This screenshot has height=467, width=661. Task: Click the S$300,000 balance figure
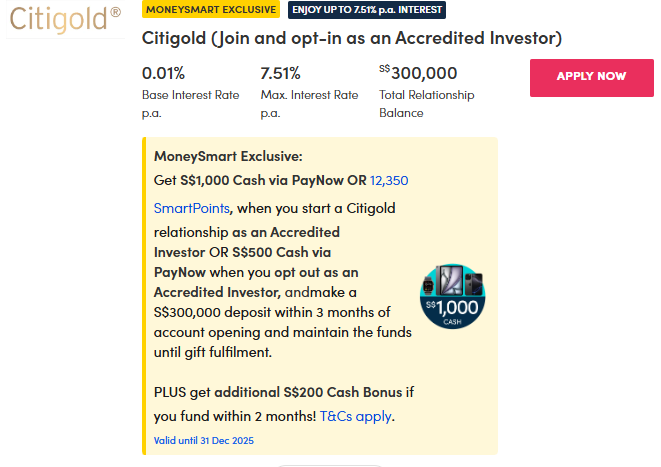(419, 73)
